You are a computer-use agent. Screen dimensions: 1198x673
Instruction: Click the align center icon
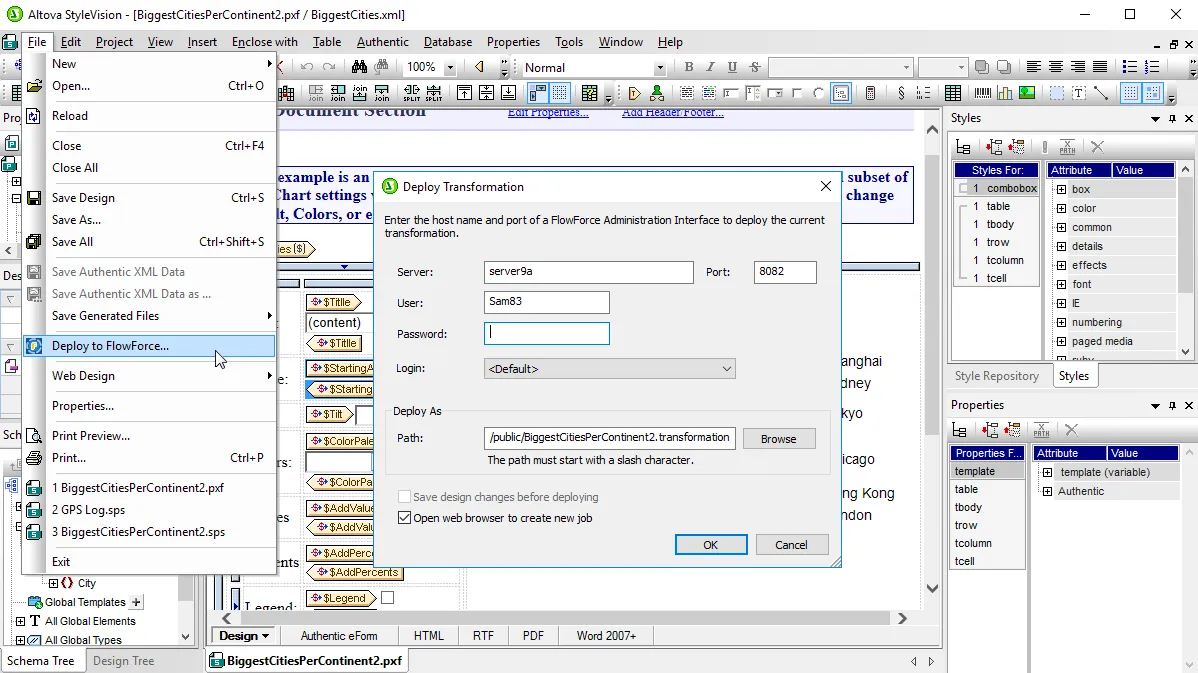(1056, 67)
